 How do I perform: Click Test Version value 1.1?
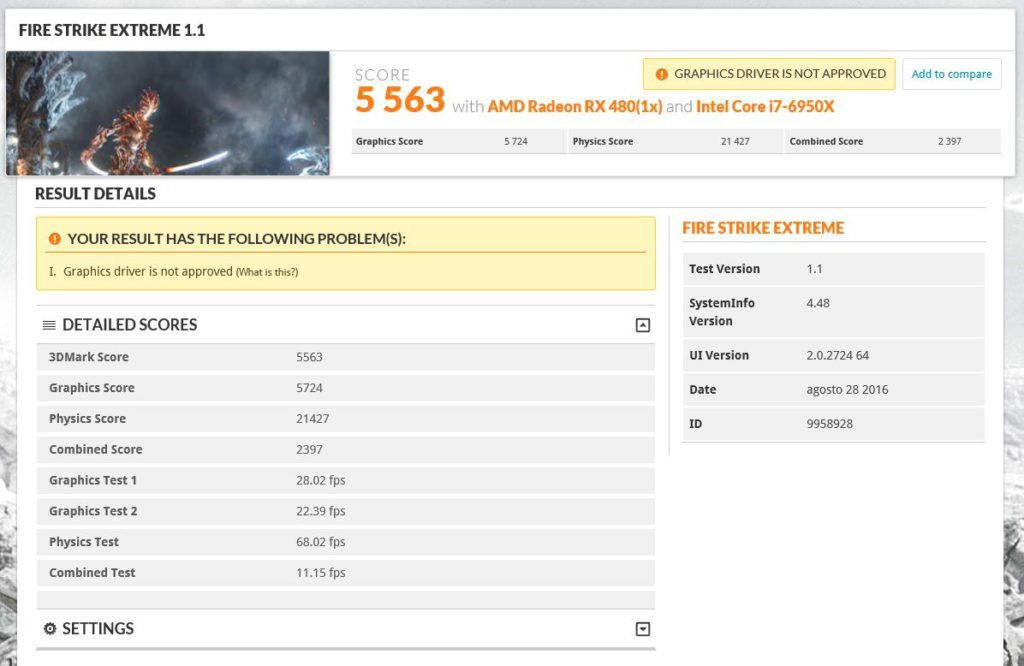point(814,269)
